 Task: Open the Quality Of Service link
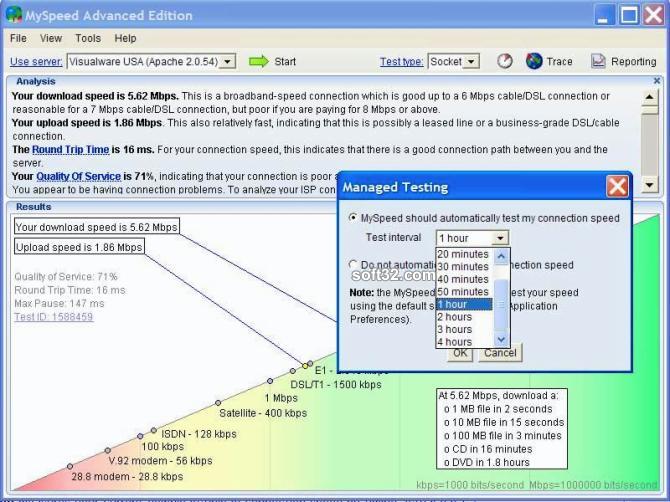click(x=79, y=176)
